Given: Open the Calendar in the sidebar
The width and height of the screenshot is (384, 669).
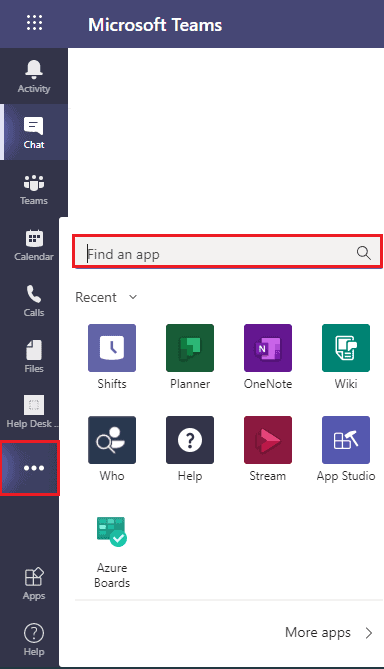Looking at the screenshot, I should click(x=34, y=245).
